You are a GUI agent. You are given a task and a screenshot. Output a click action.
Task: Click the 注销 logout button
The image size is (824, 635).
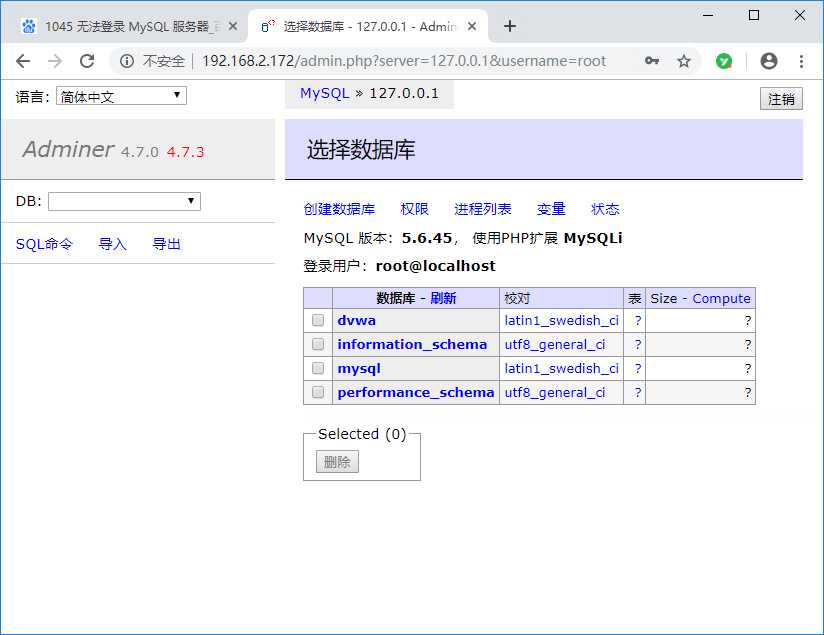tap(781, 99)
